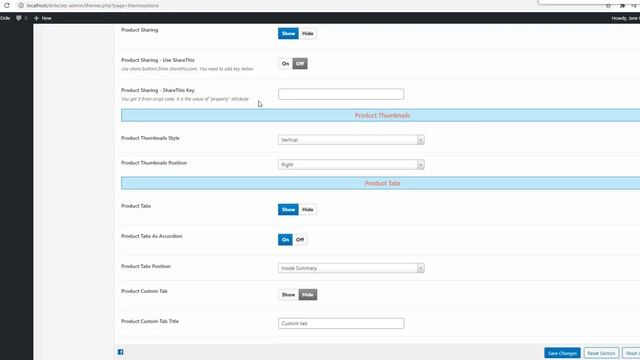Bookmark this page with star icon
This screenshot has height=360, width=640.
608,6
